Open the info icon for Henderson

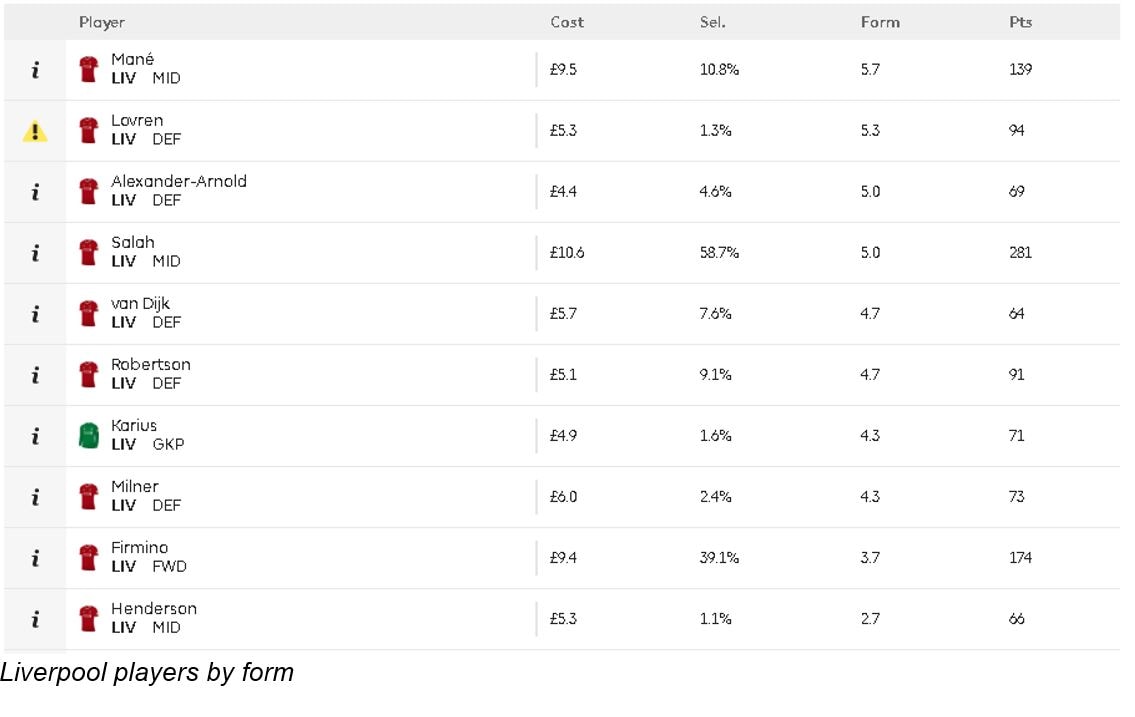pyautogui.click(x=35, y=619)
